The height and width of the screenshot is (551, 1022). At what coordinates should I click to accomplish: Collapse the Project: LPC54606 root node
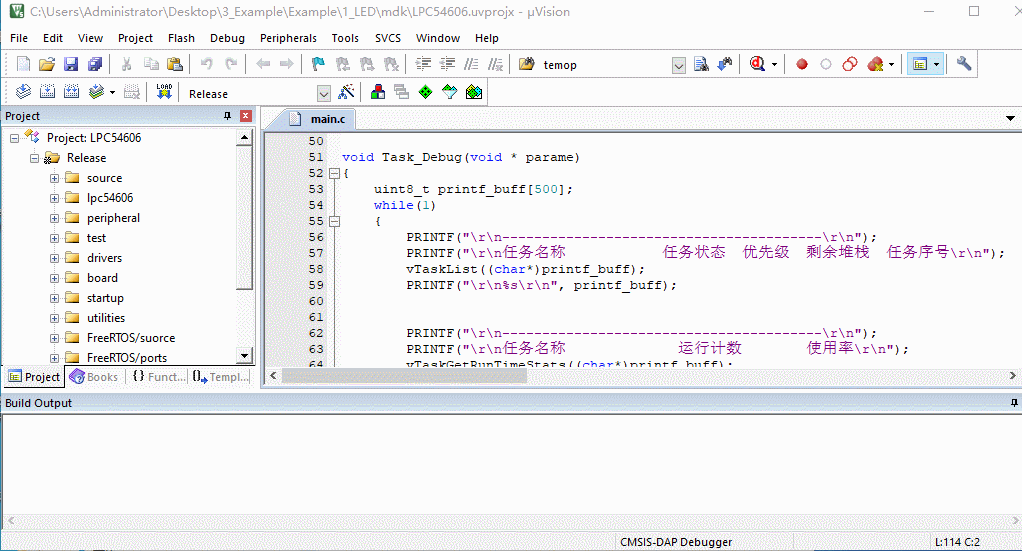[x=14, y=138]
